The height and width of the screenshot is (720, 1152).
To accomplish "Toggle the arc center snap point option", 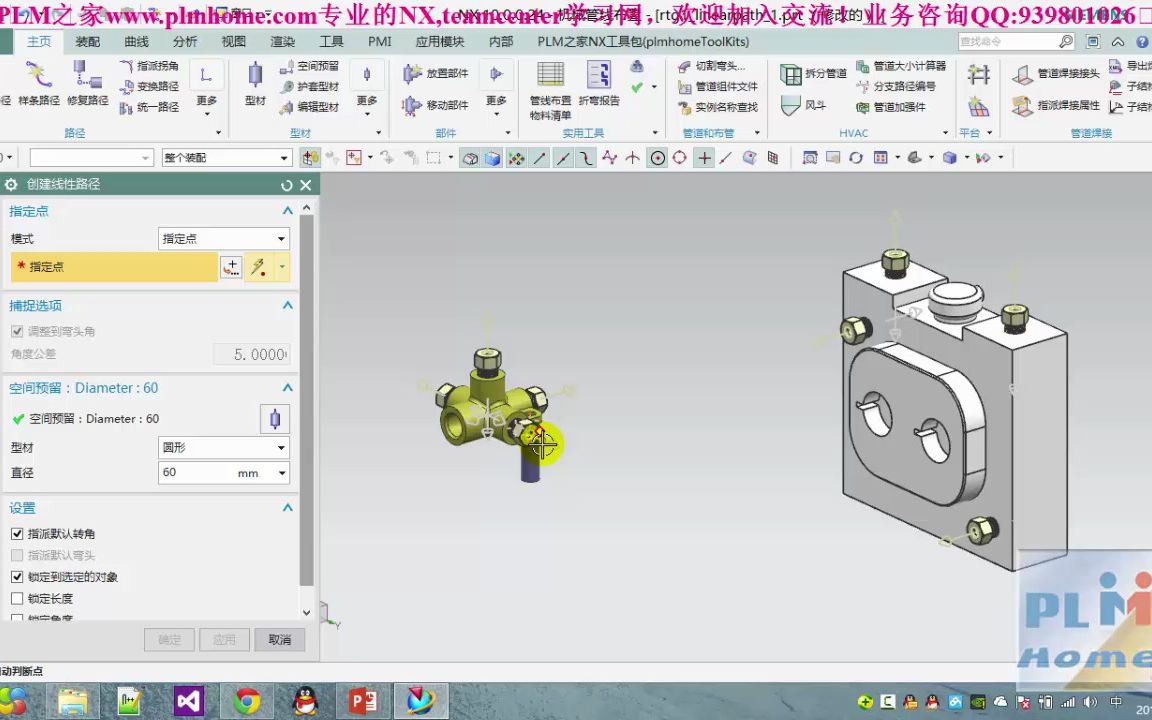I will (658, 157).
